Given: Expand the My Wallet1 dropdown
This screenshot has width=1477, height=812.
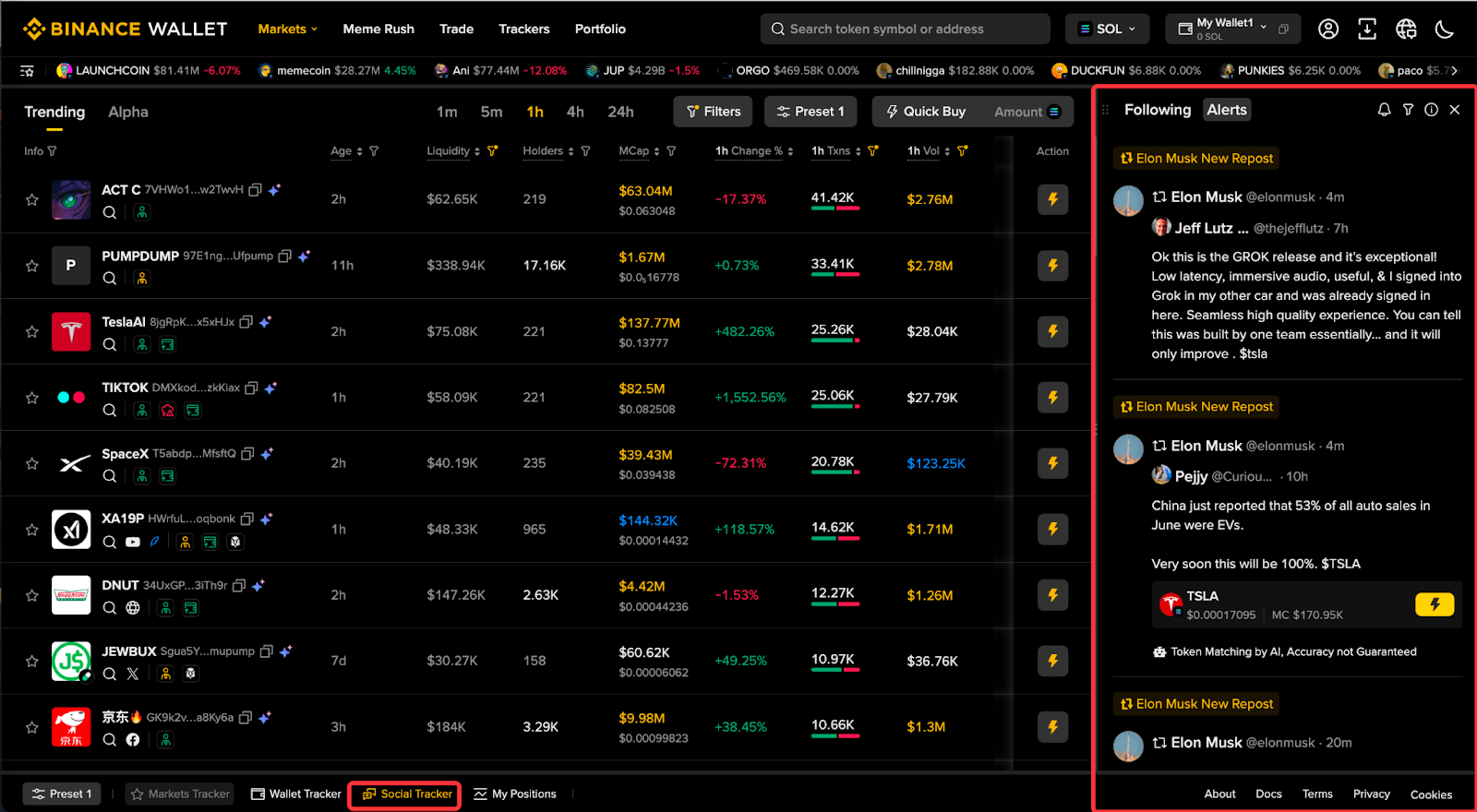Looking at the screenshot, I should click(x=1223, y=29).
